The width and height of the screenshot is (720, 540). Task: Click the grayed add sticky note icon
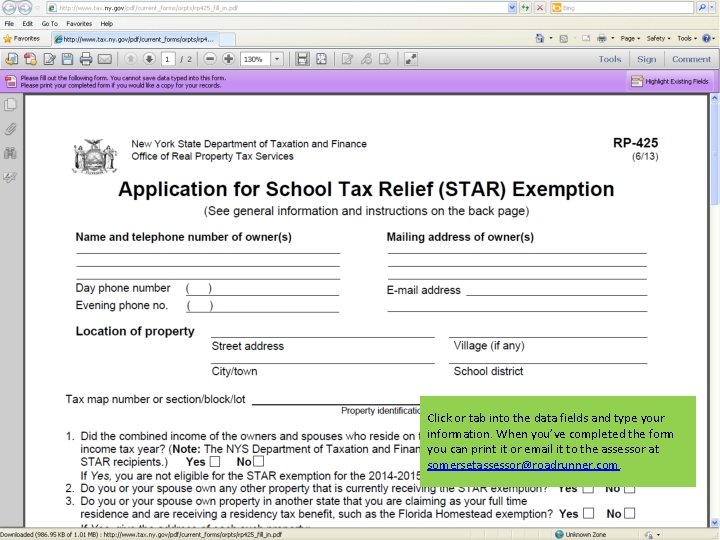[347, 59]
